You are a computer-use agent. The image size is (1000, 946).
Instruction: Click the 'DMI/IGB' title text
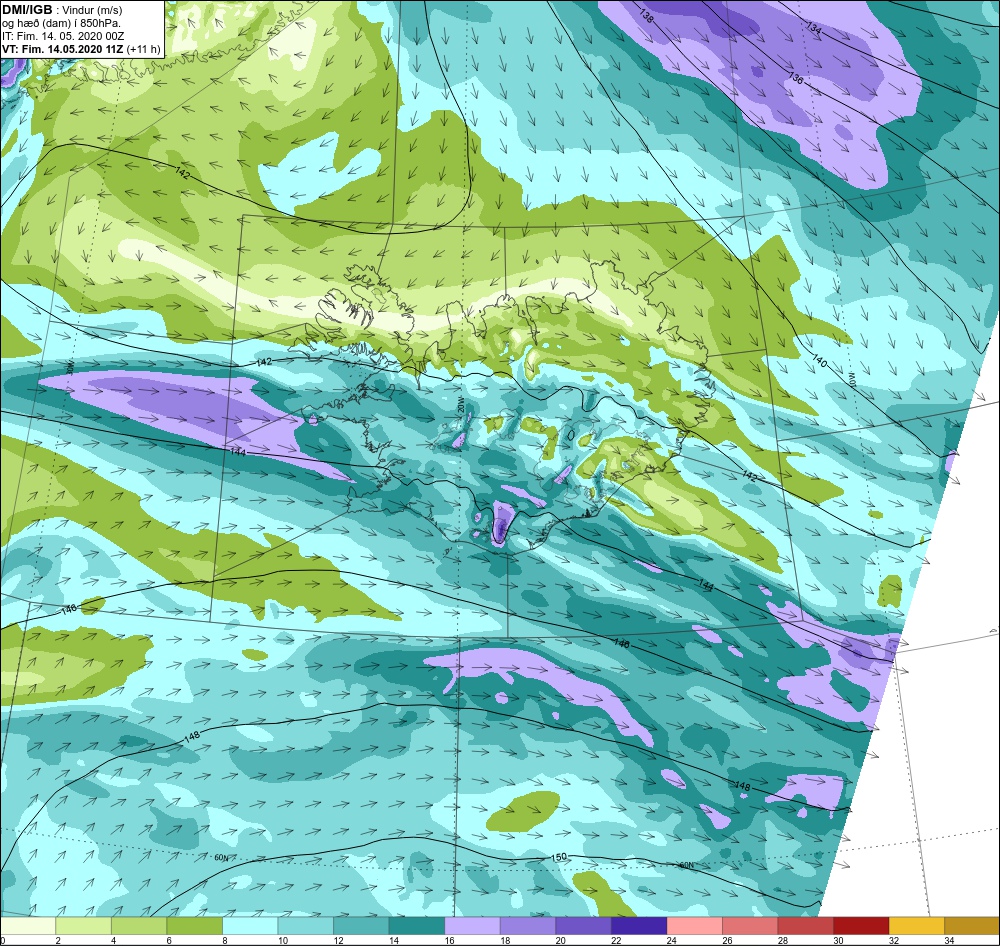(x=27, y=10)
